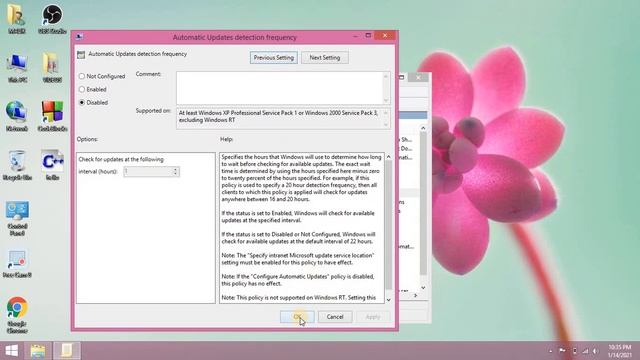Screen dimensions: 640x360
Task: Open the Control Panel desktop icon
Action: point(17,218)
